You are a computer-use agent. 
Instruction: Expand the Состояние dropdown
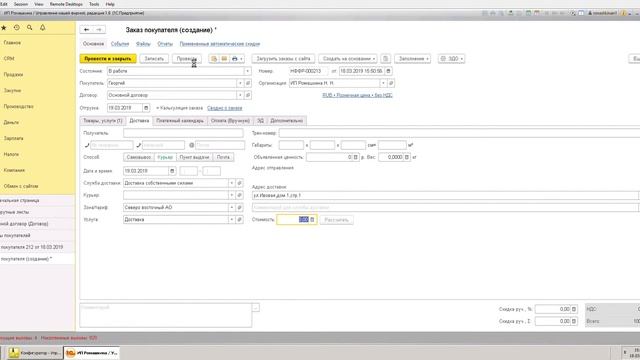point(247,71)
